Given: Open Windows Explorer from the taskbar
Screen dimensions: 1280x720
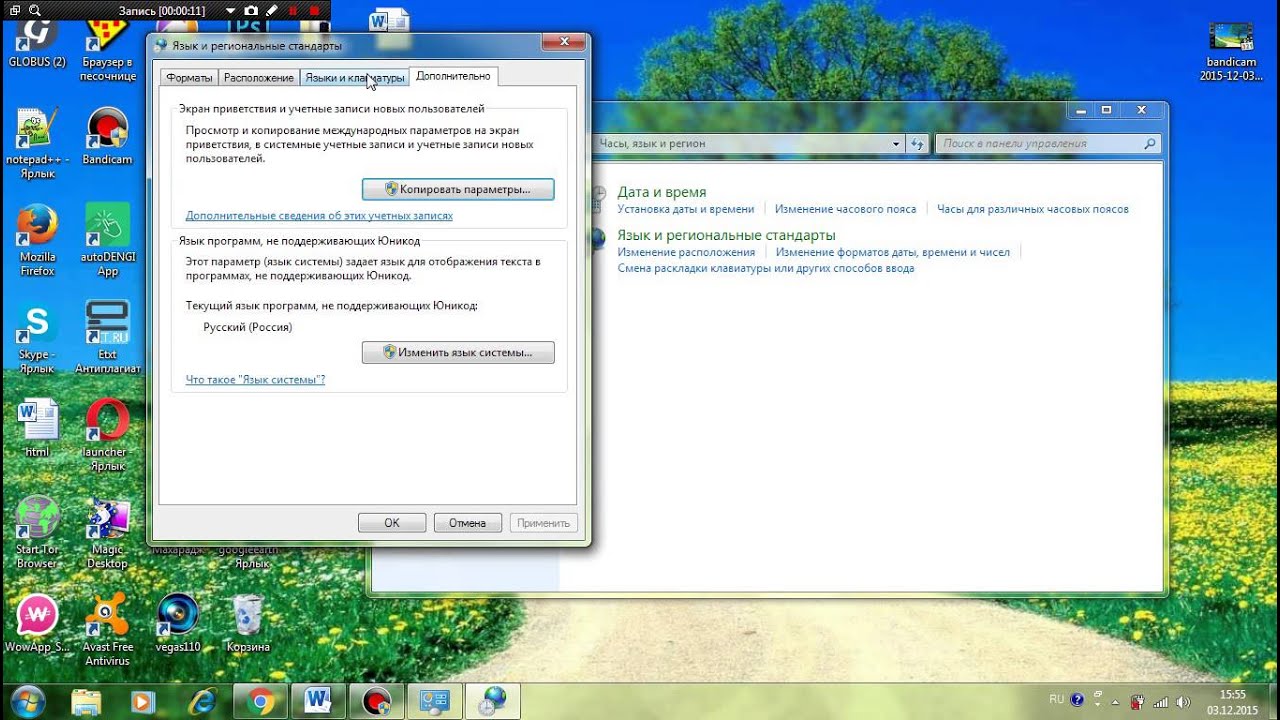Looking at the screenshot, I should tap(87, 702).
